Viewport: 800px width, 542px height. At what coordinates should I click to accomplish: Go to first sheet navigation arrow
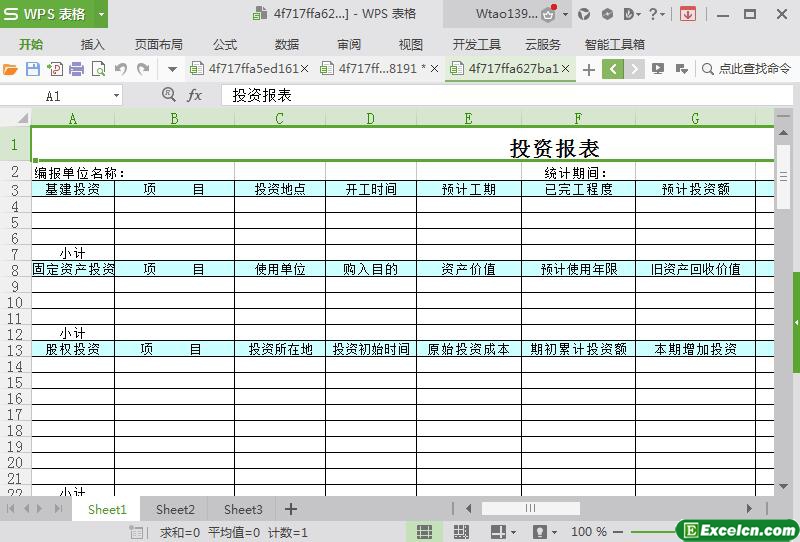point(10,508)
